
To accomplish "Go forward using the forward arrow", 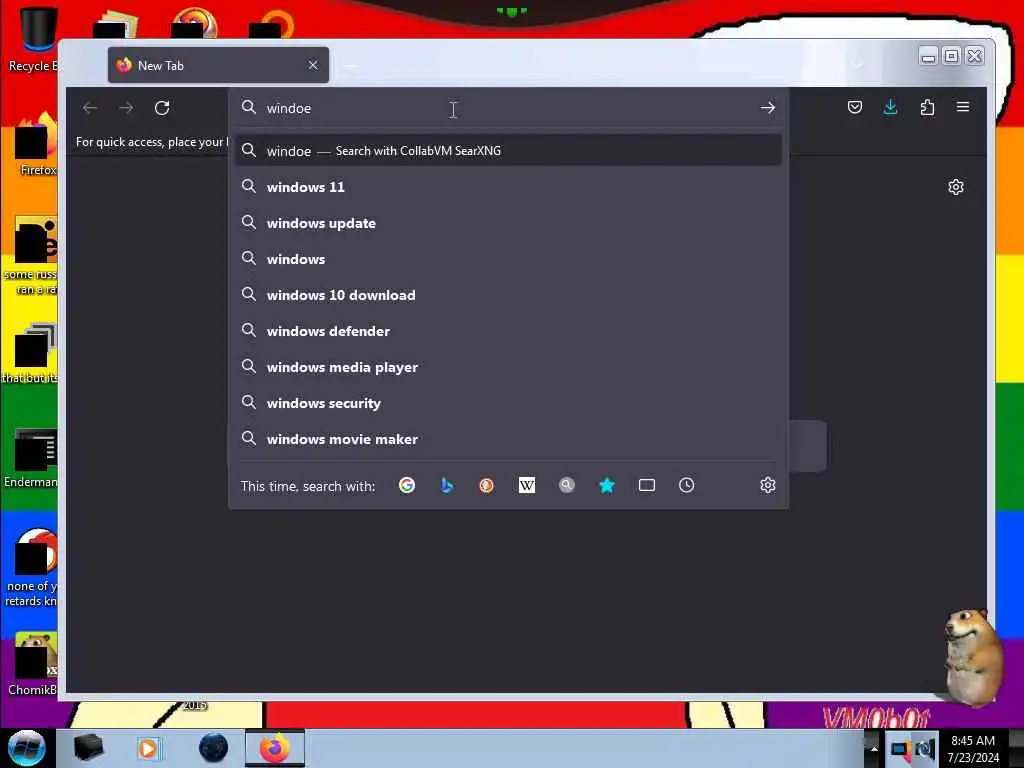I will click(x=126, y=108).
